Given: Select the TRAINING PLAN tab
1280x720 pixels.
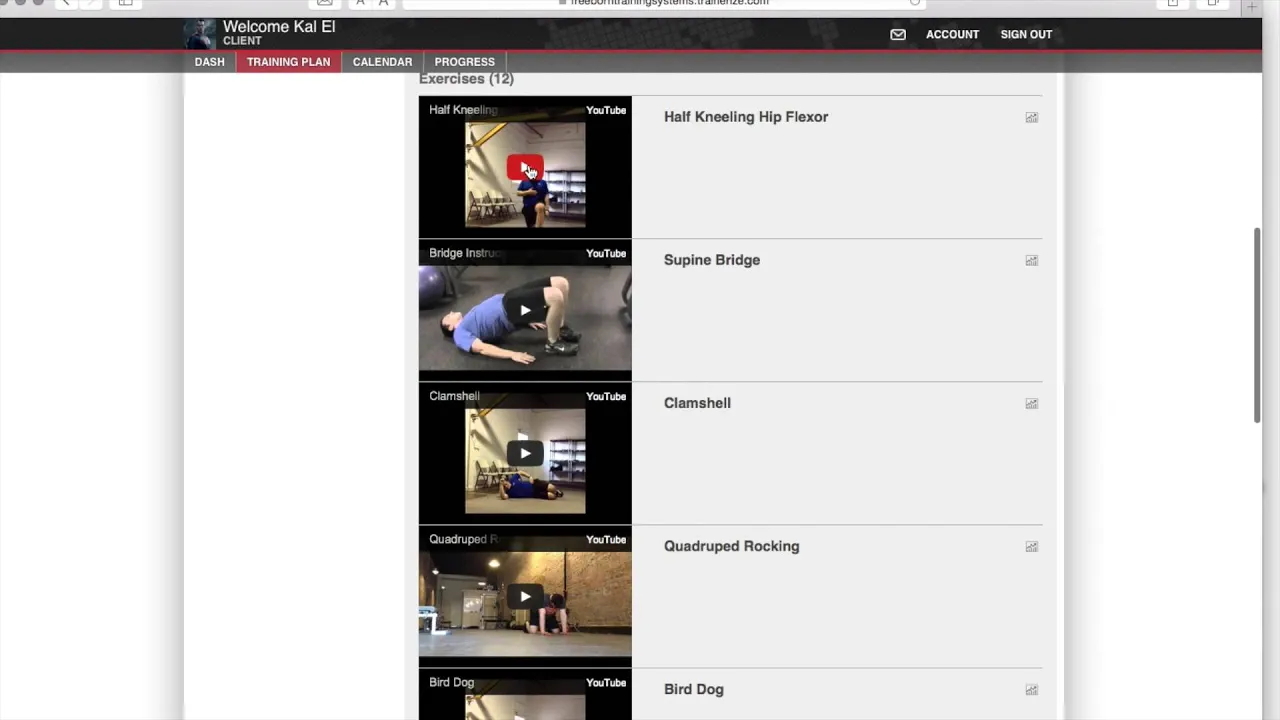Looking at the screenshot, I should (x=288, y=62).
